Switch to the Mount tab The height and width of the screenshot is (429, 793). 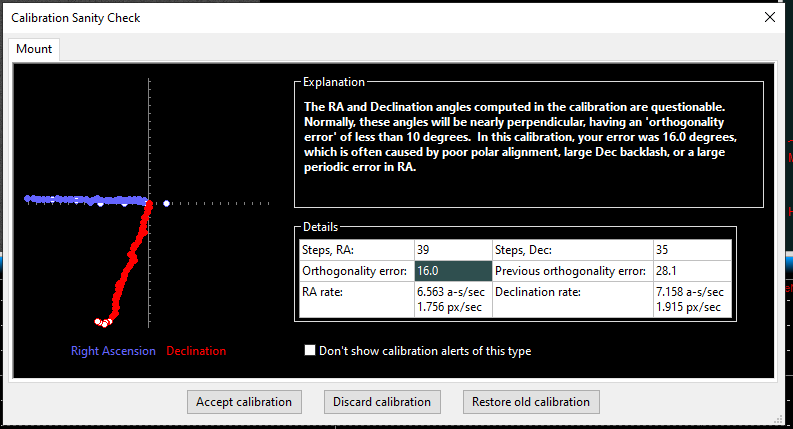point(34,48)
